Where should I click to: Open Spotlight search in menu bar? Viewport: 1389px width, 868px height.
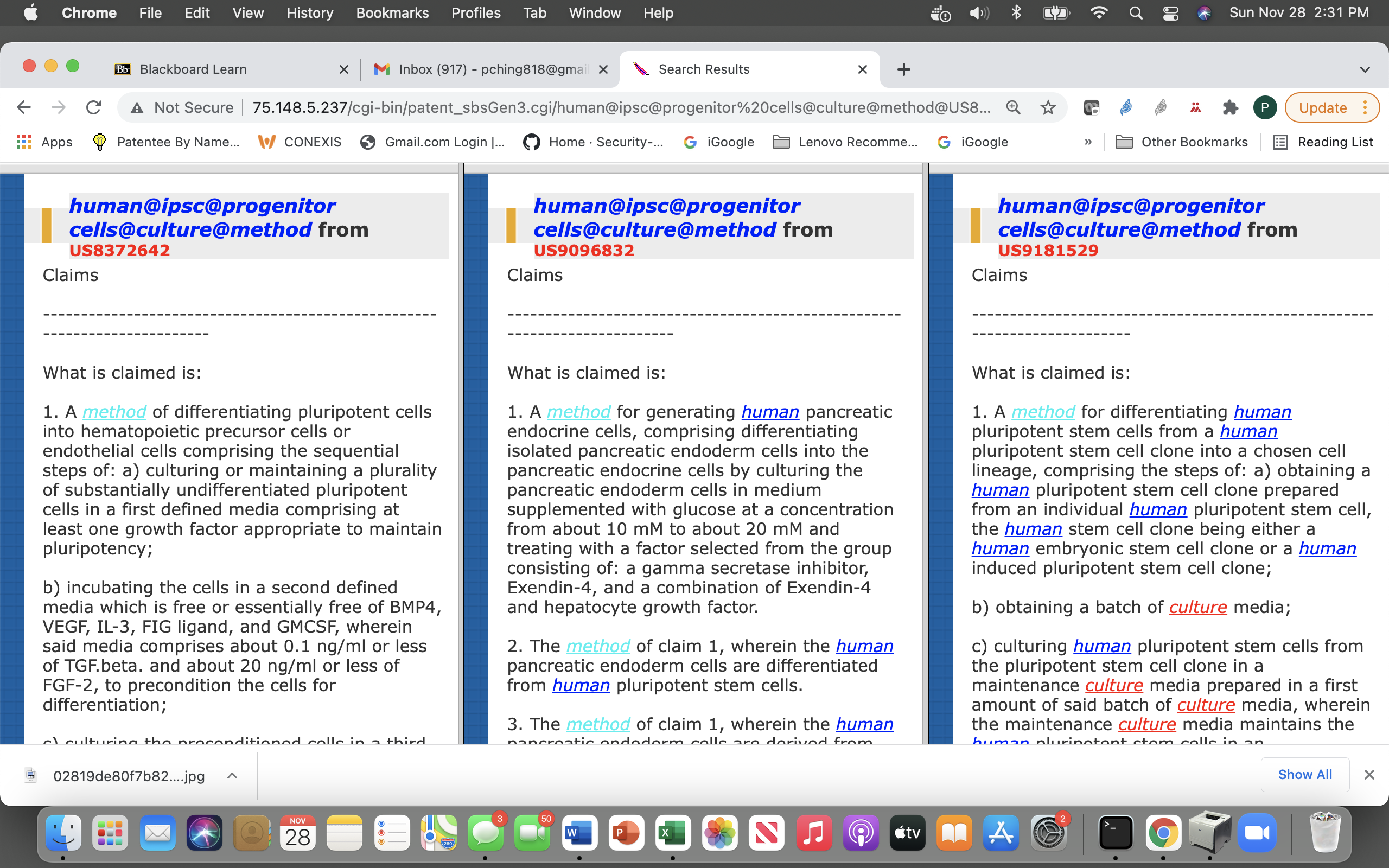[1135, 12]
